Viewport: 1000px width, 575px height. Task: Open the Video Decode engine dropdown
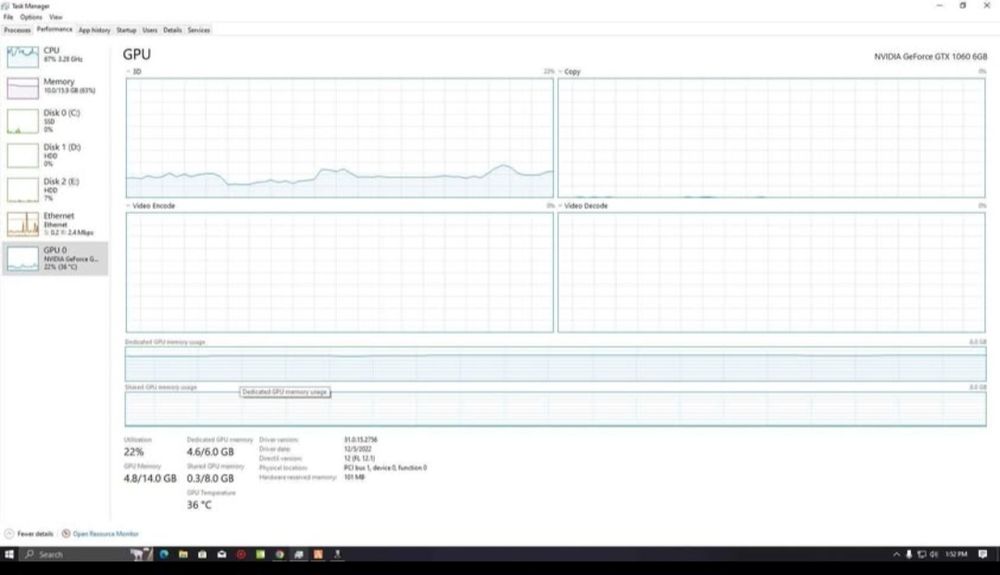coord(583,206)
